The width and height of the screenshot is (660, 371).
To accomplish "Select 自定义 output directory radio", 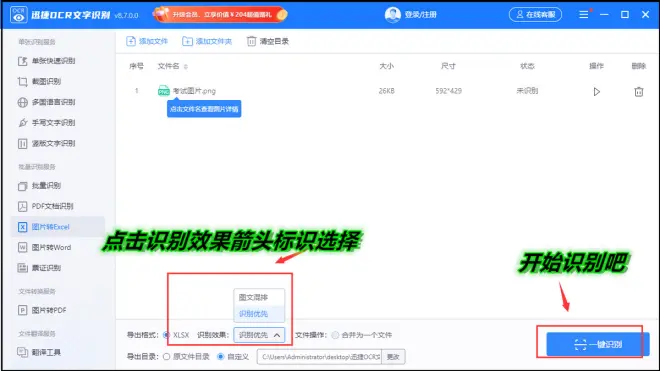I will coord(221,357).
